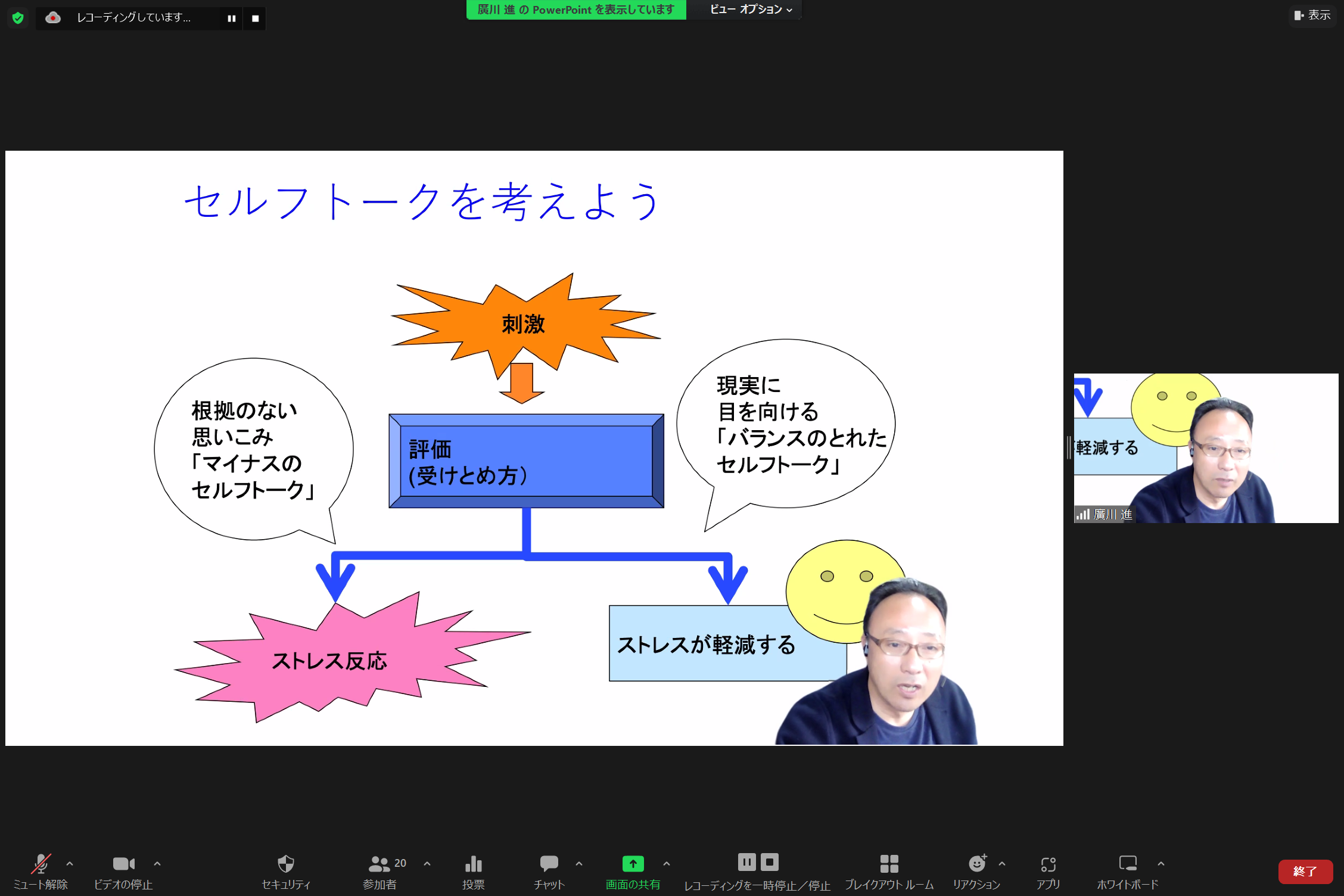Click レコーディングしています recording status text

134,18
